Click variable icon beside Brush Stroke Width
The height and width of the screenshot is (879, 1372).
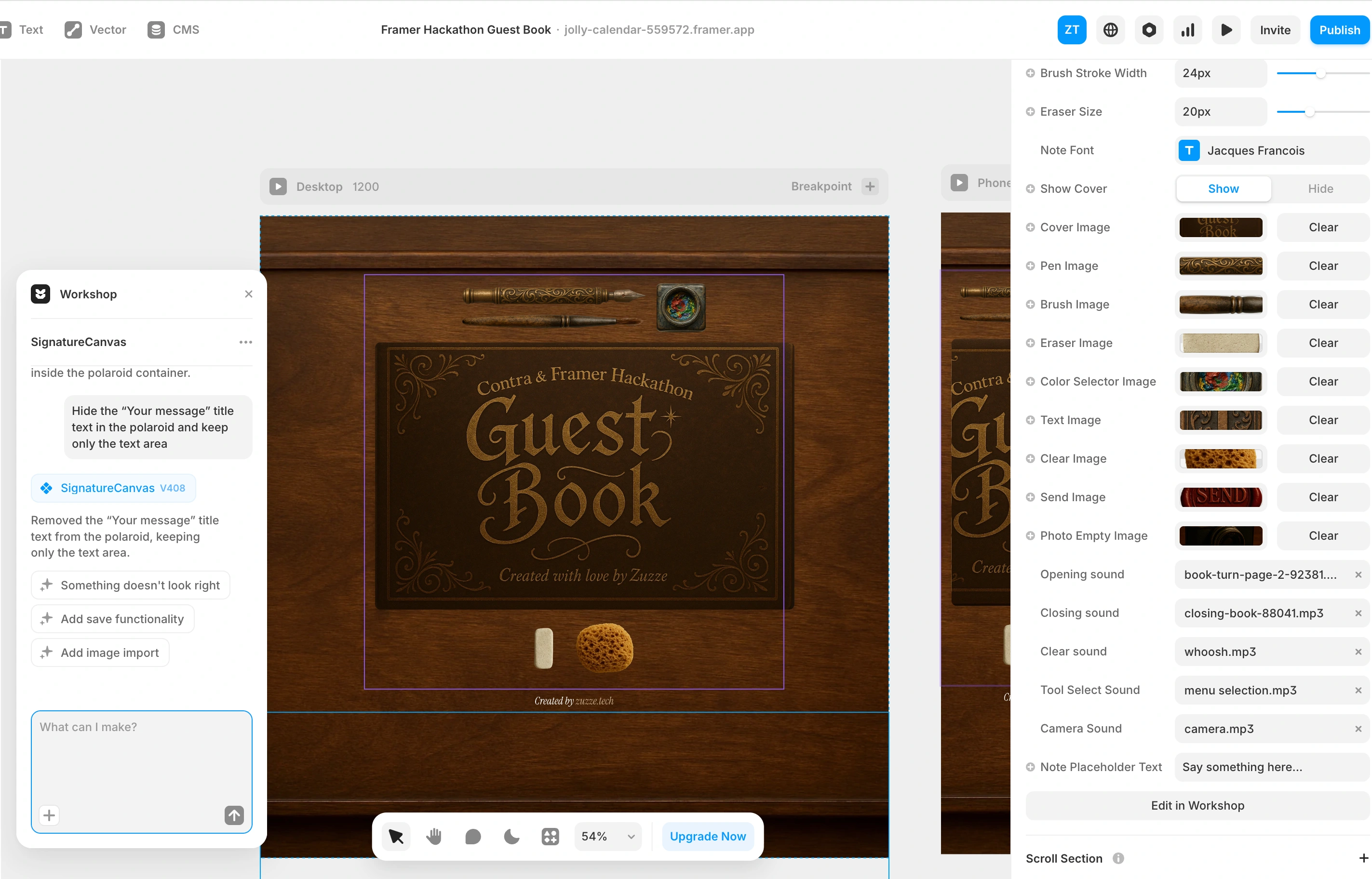[x=1030, y=73]
